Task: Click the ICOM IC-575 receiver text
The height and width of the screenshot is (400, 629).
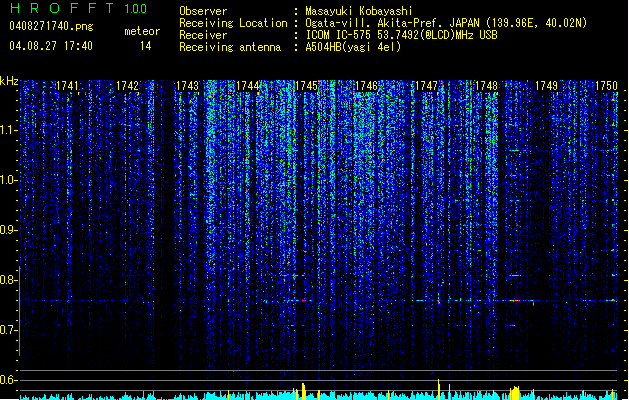Action: pyautogui.click(x=401, y=35)
